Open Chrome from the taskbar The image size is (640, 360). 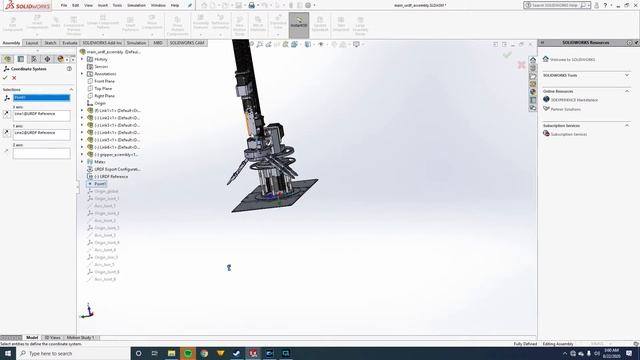204,353
